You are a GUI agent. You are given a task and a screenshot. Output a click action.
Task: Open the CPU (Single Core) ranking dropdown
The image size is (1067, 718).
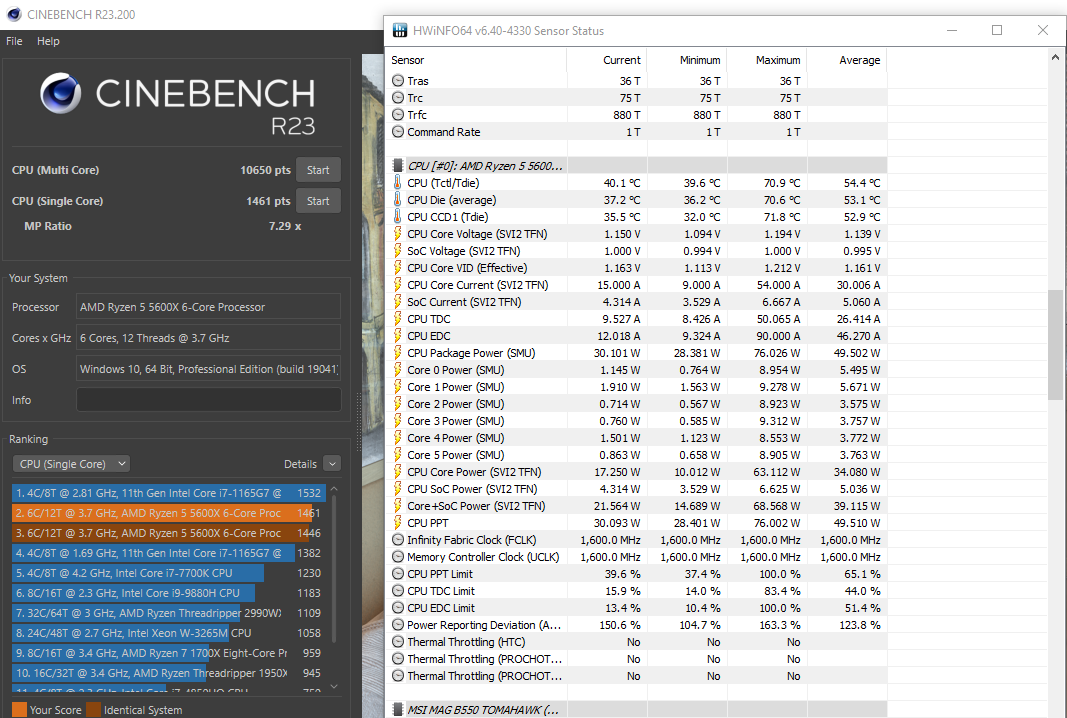coord(71,464)
